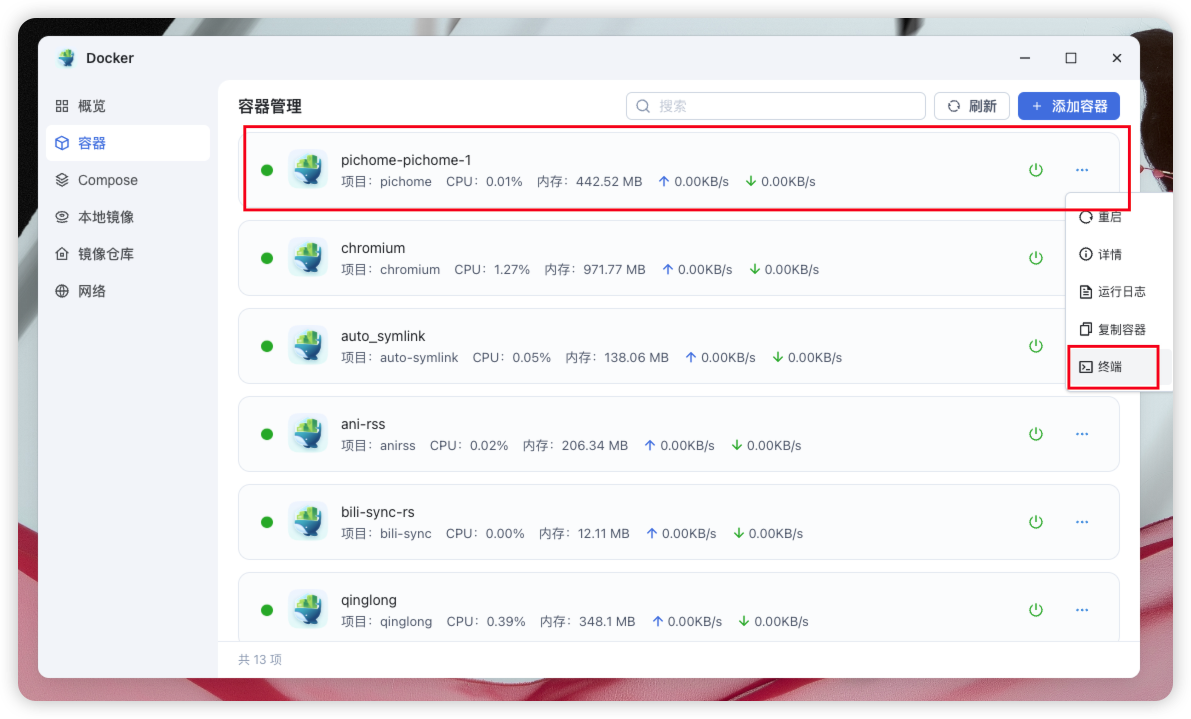Toggle power for auto_symlink container
The image size is (1191, 719).
point(1035,346)
